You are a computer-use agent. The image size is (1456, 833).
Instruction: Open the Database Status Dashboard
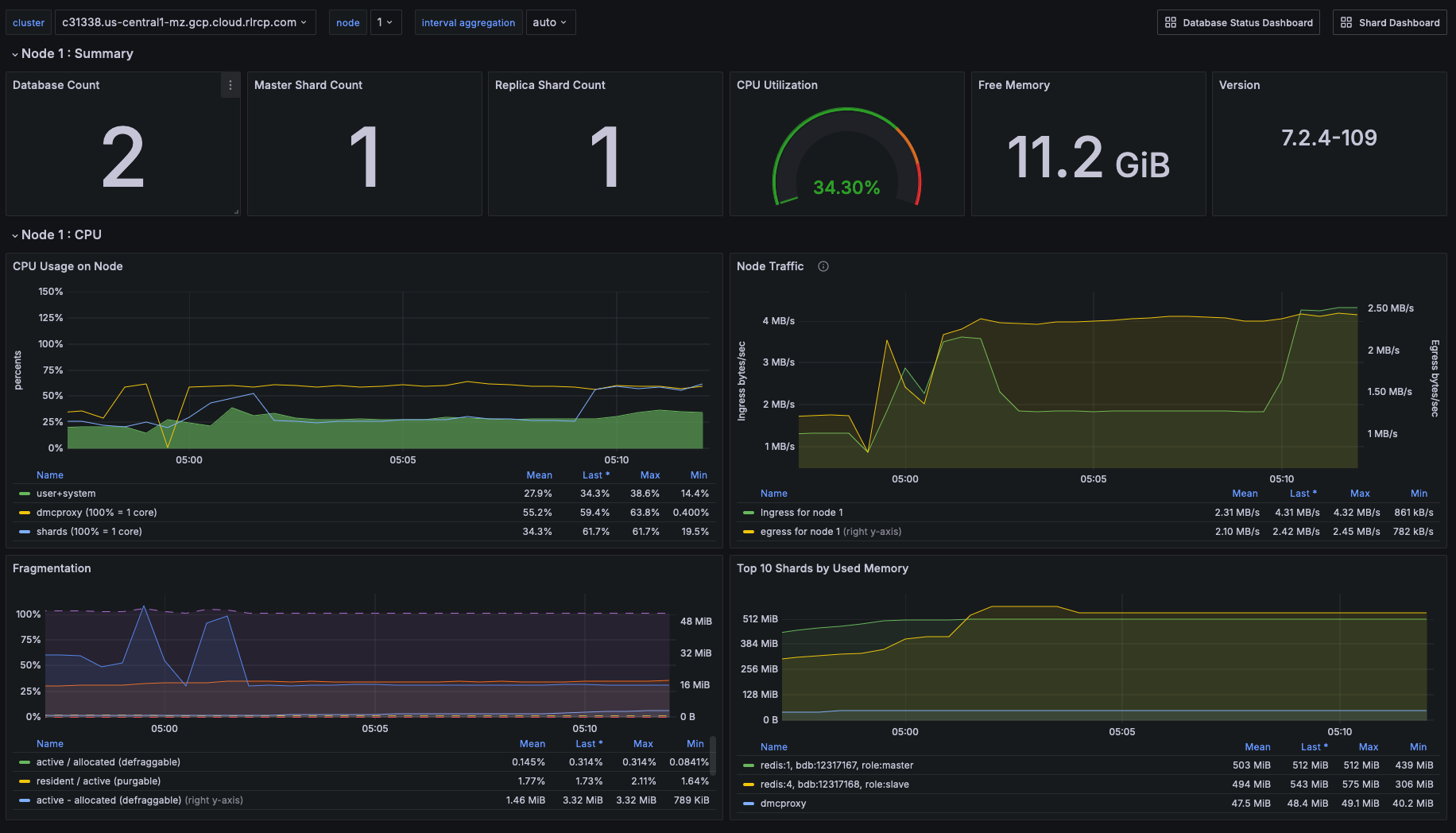(1237, 22)
